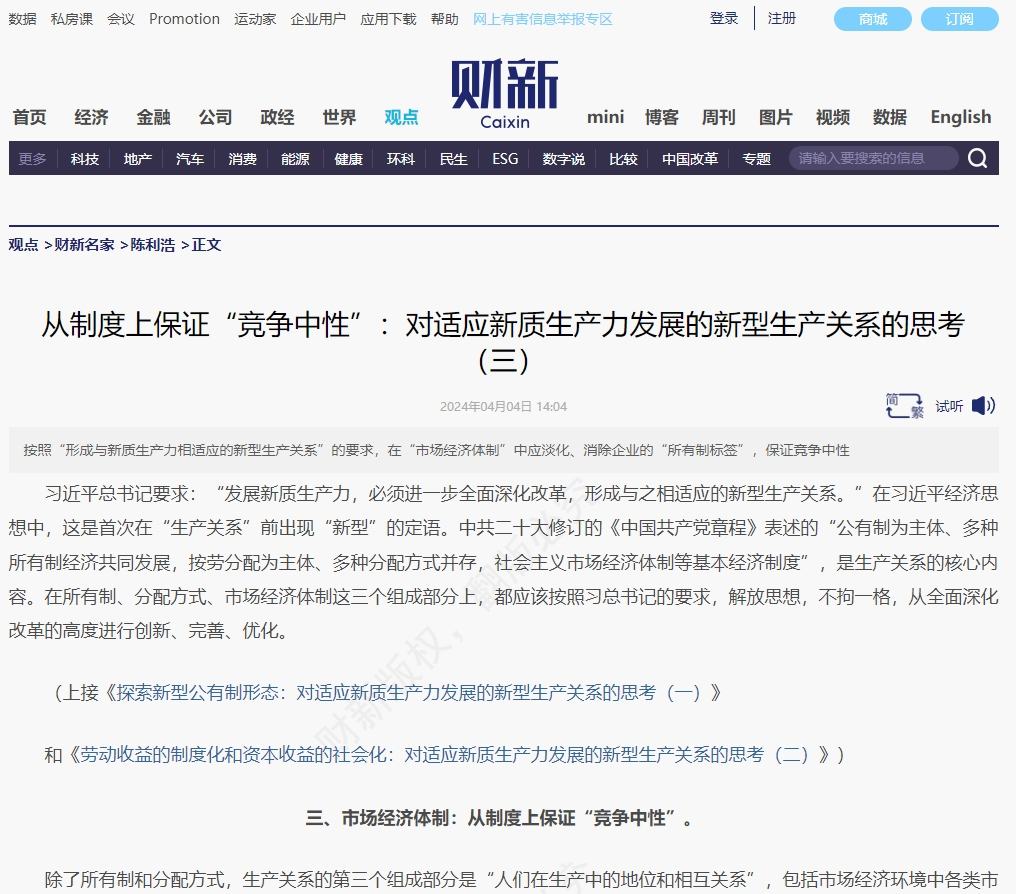
Task: Click the 注册 register link
Action: point(781,19)
